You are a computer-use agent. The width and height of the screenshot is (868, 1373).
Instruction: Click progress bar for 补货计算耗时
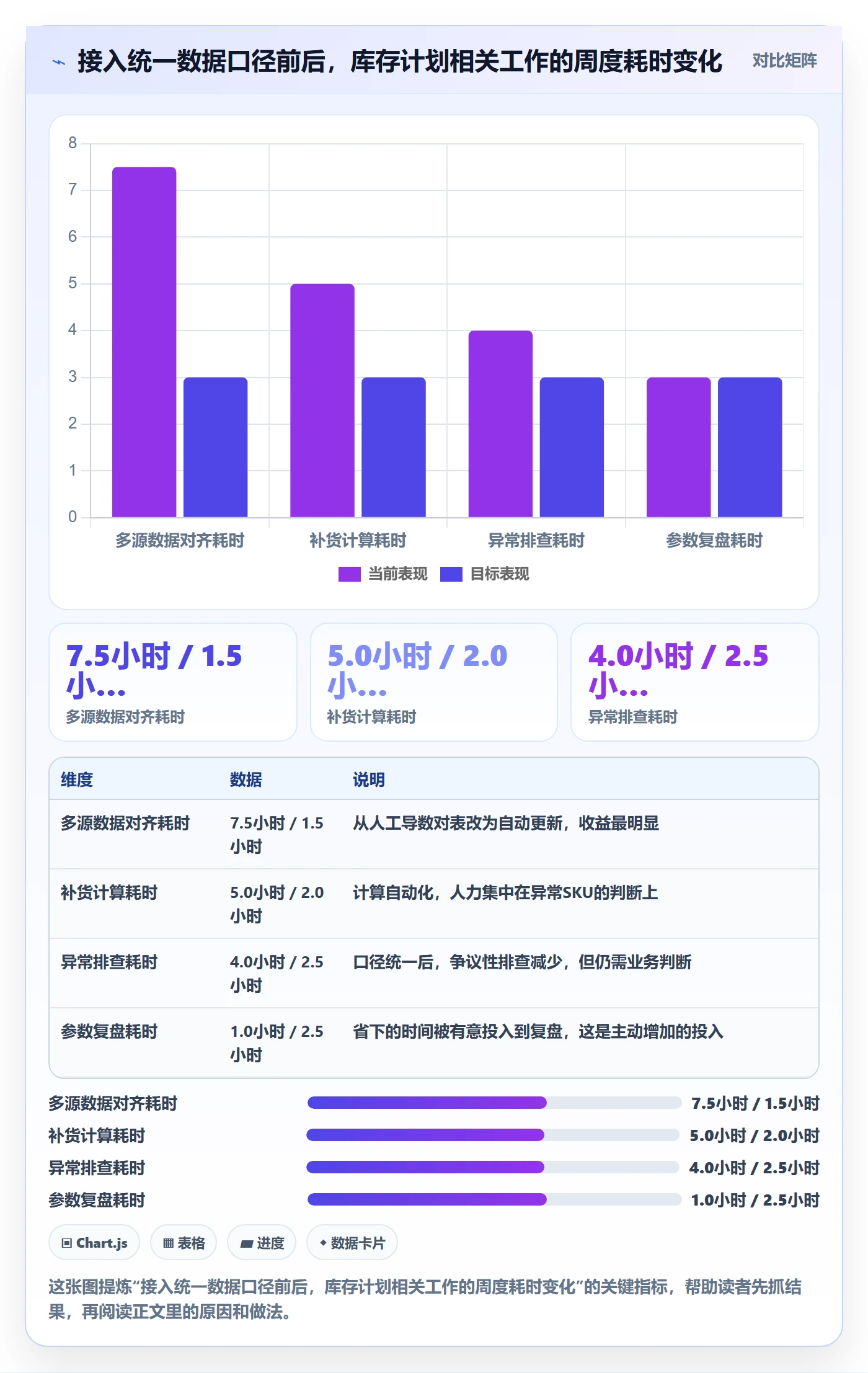point(493,1135)
